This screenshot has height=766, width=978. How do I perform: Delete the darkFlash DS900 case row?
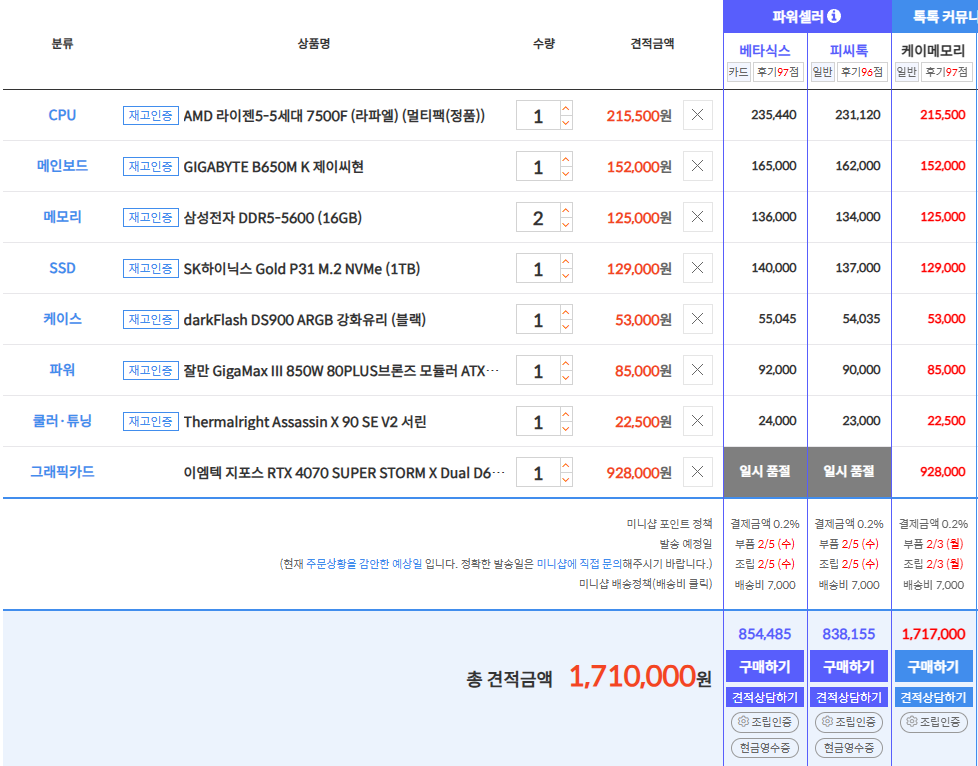click(x=697, y=319)
